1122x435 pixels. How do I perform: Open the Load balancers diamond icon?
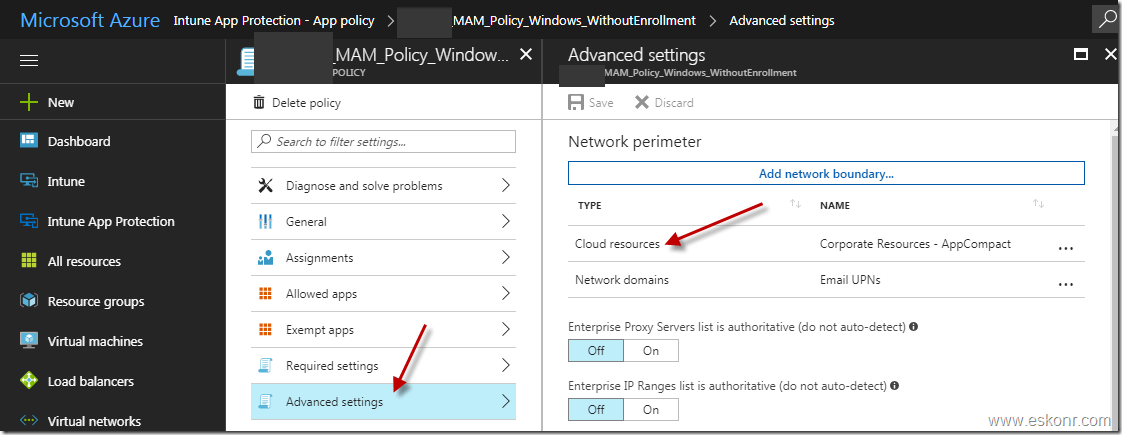click(29, 381)
